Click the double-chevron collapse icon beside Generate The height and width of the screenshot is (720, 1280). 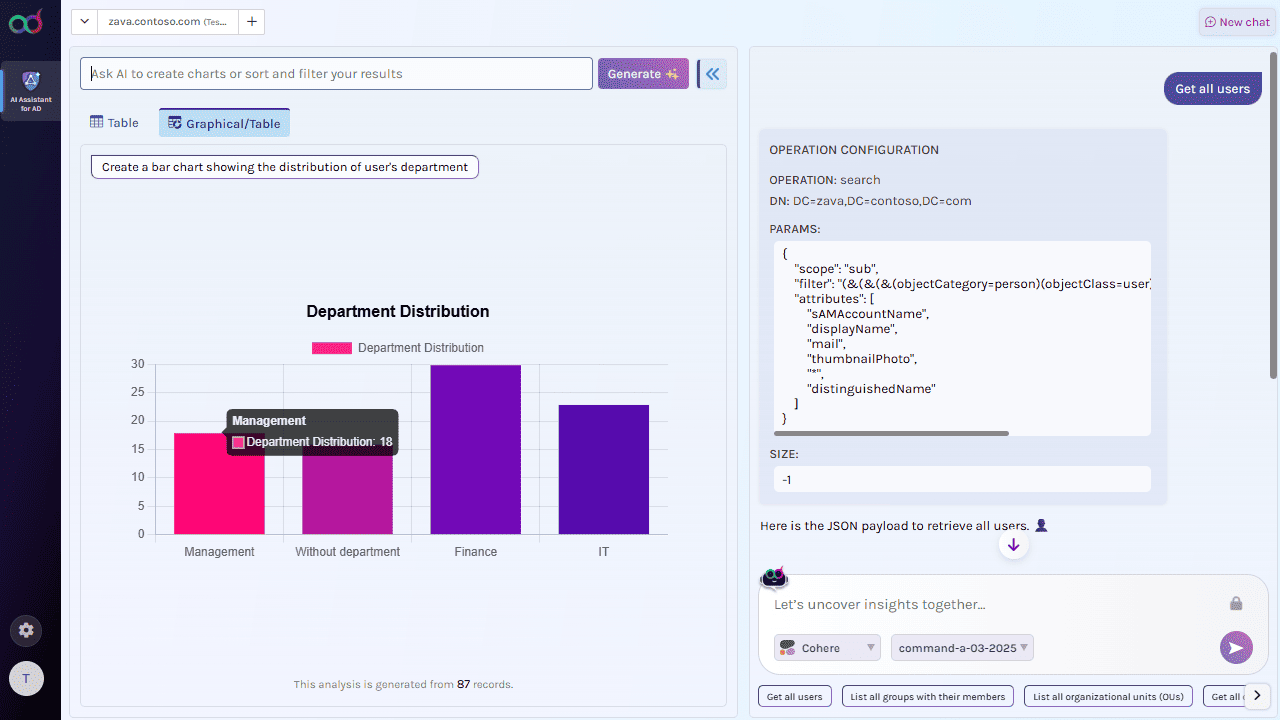coord(711,73)
